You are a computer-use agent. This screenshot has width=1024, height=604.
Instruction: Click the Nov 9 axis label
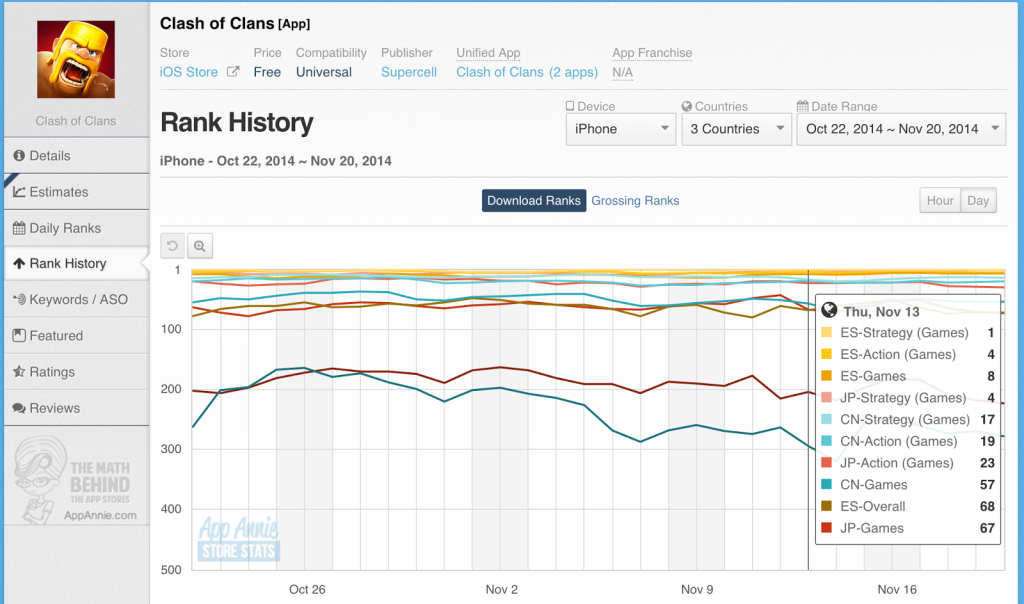point(697,589)
